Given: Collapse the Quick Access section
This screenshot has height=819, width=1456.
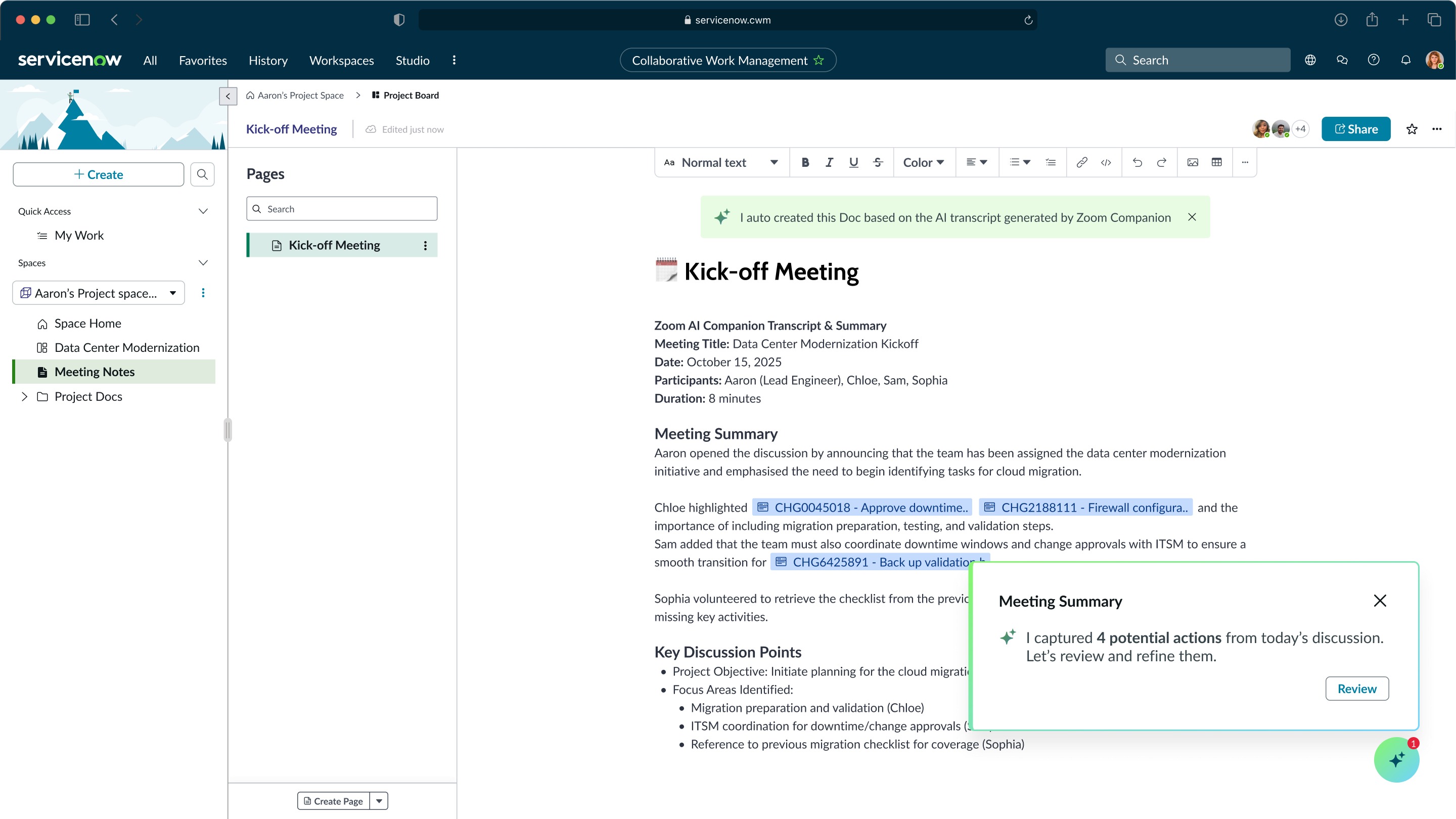Looking at the screenshot, I should tap(203, 211).
